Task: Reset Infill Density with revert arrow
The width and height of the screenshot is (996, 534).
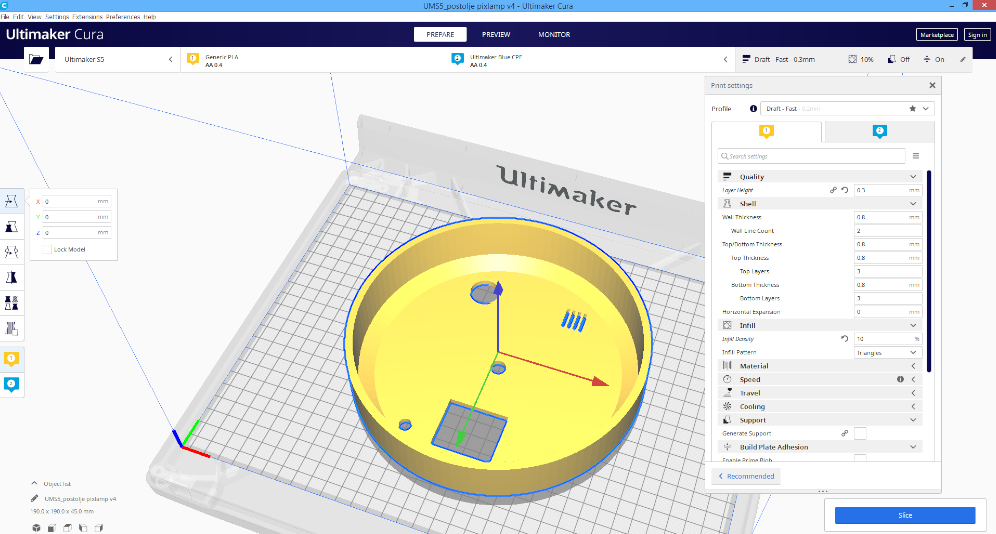Action: click(845, 338)
